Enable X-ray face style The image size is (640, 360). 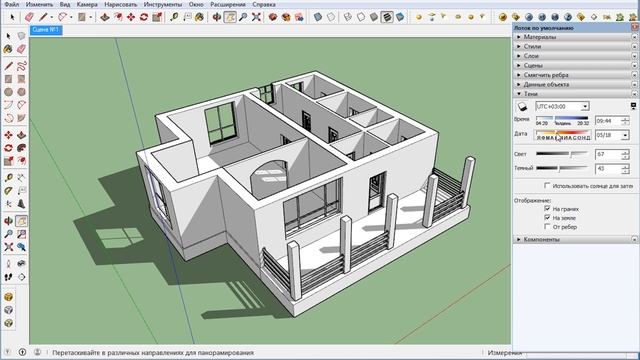pyautogui.click(x=318, y=17)
